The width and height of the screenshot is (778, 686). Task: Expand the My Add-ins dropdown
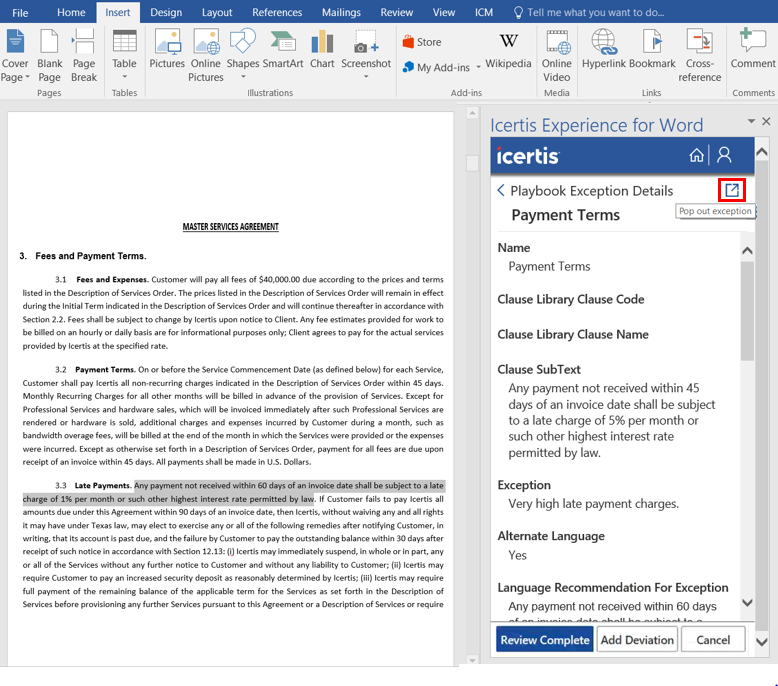(477, 68)
